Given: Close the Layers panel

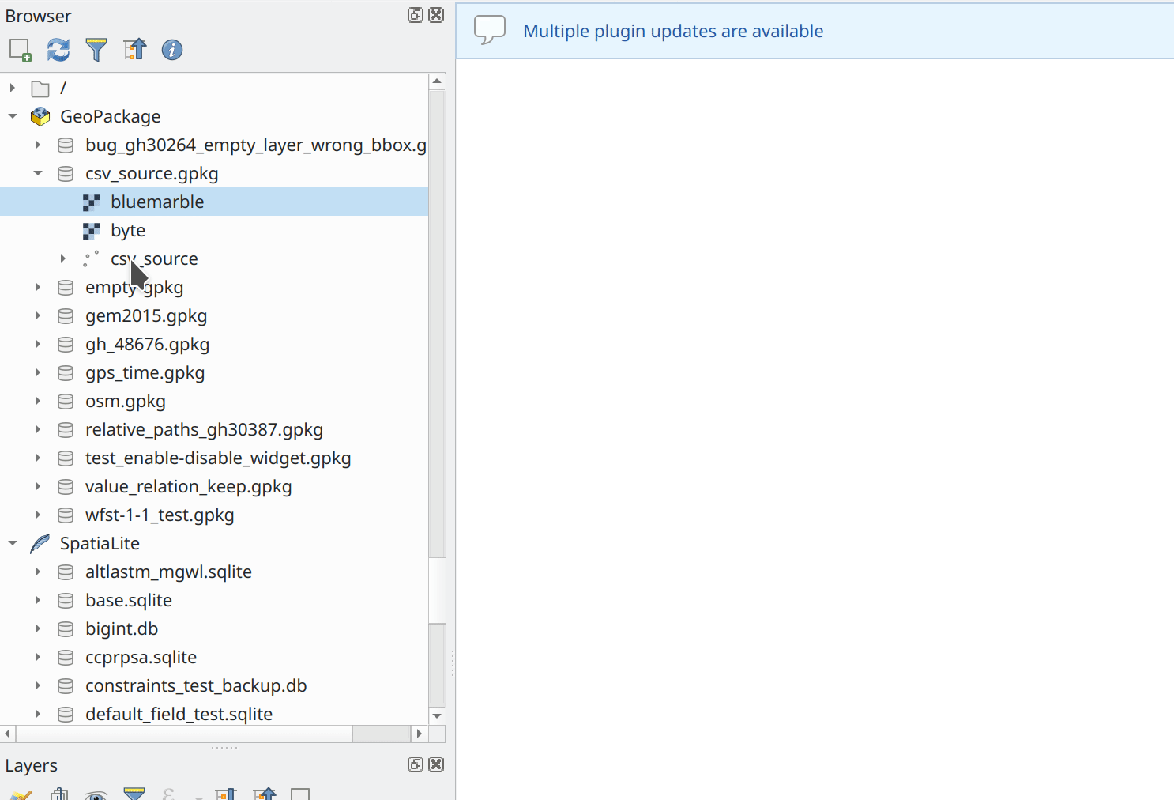Looking at the screenshot, I should pyautogui.click(x=435, y=765).
